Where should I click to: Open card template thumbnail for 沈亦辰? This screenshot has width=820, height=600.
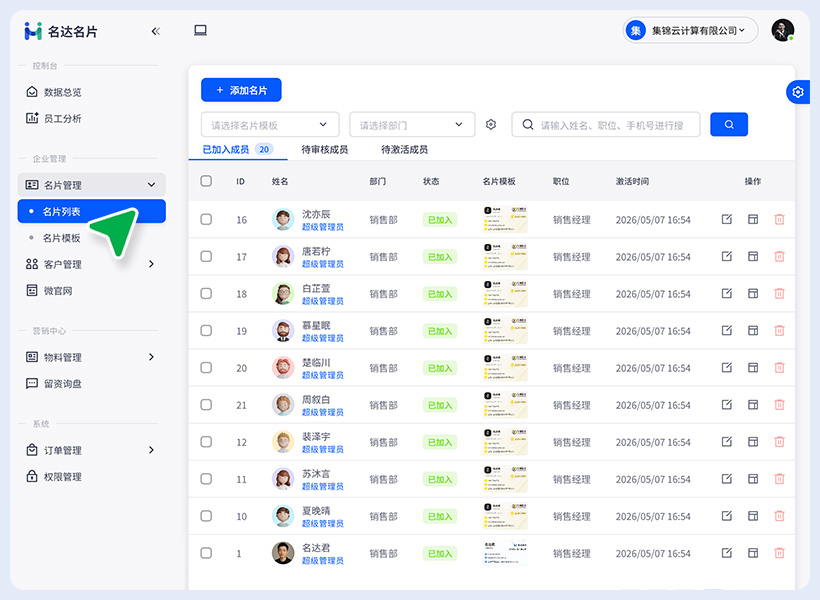(x=505, y=219)
